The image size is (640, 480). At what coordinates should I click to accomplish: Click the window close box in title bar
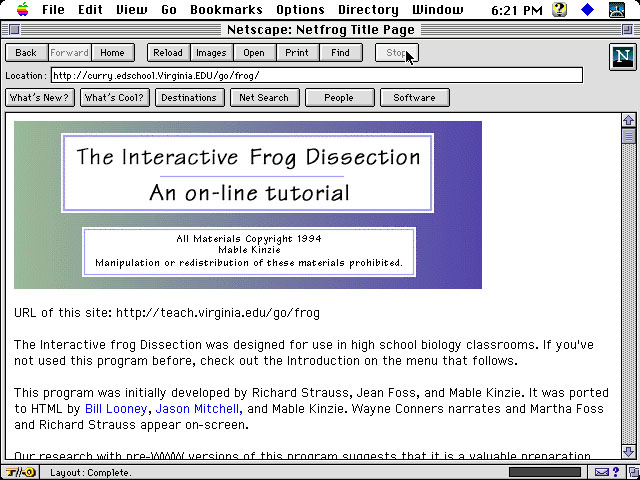coord(15,29)
